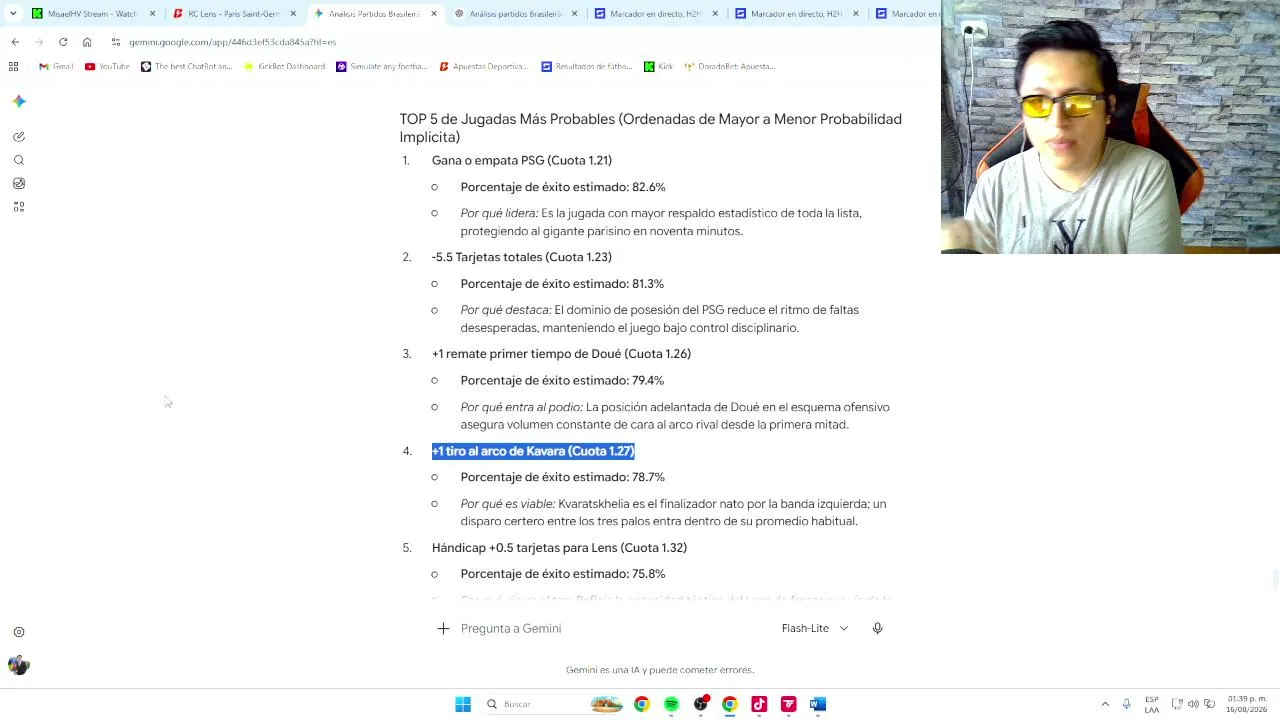Click the highlighted Kavara shot text

tap(533, 451)
